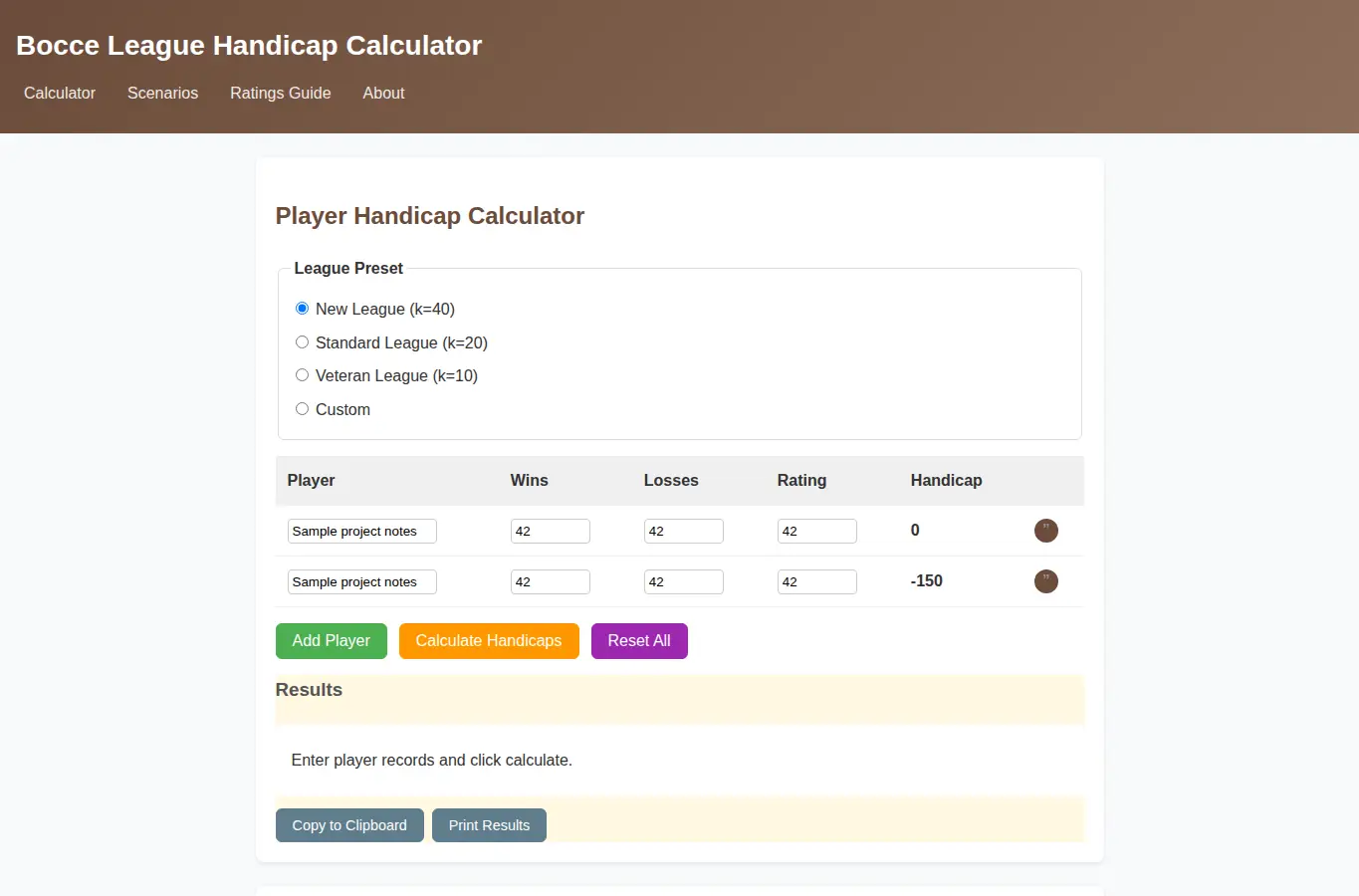Click the Losses column header

click(671, 480)
